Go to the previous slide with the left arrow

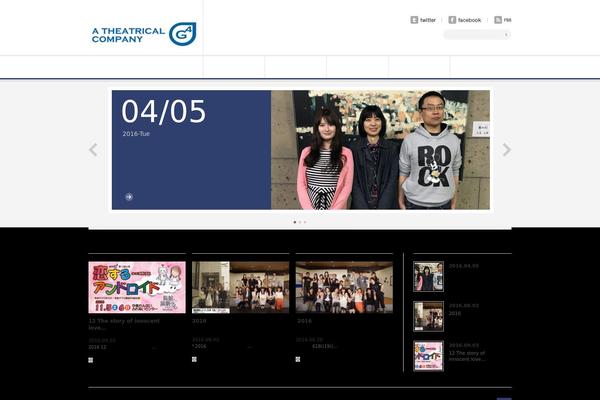tap(93, 150)
